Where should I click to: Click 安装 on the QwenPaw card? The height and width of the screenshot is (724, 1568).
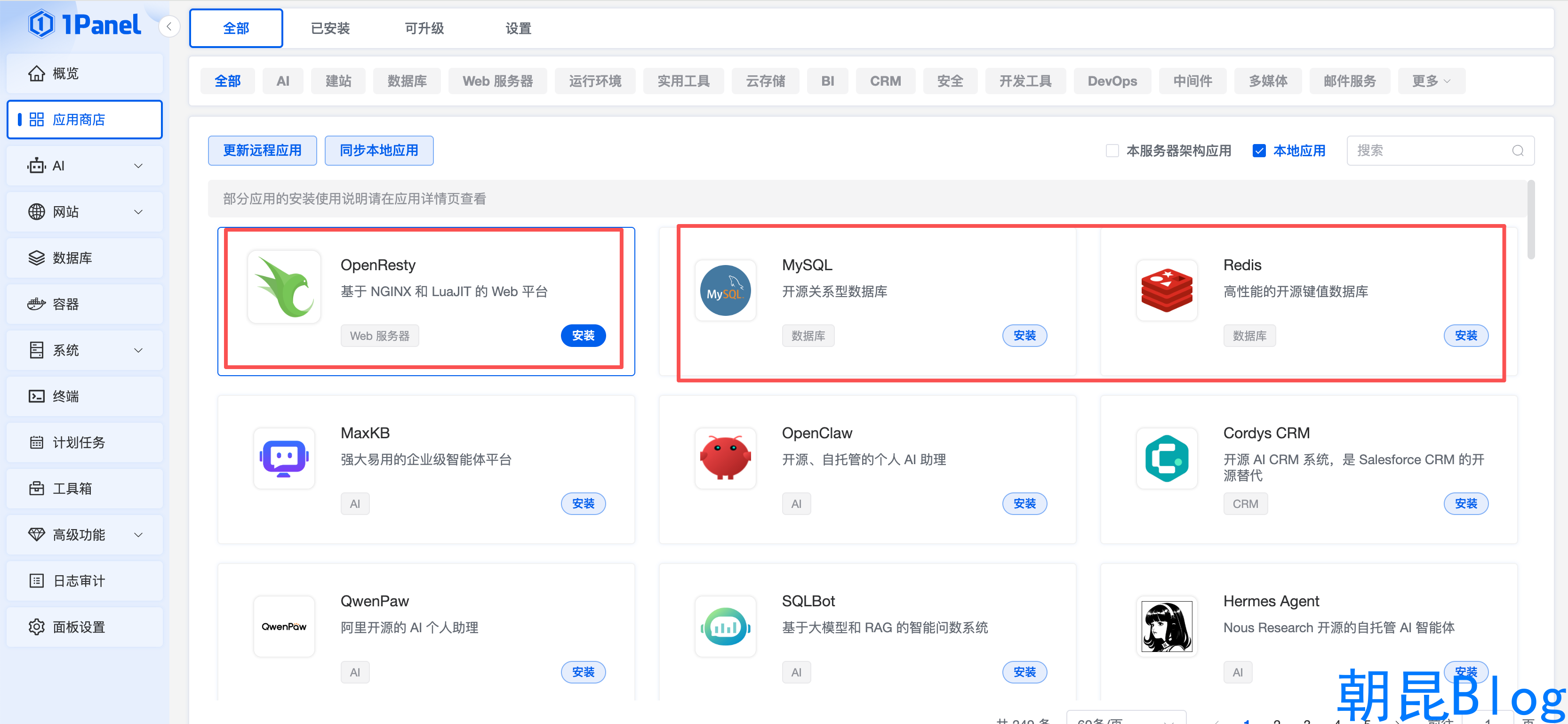pos(583,672)
